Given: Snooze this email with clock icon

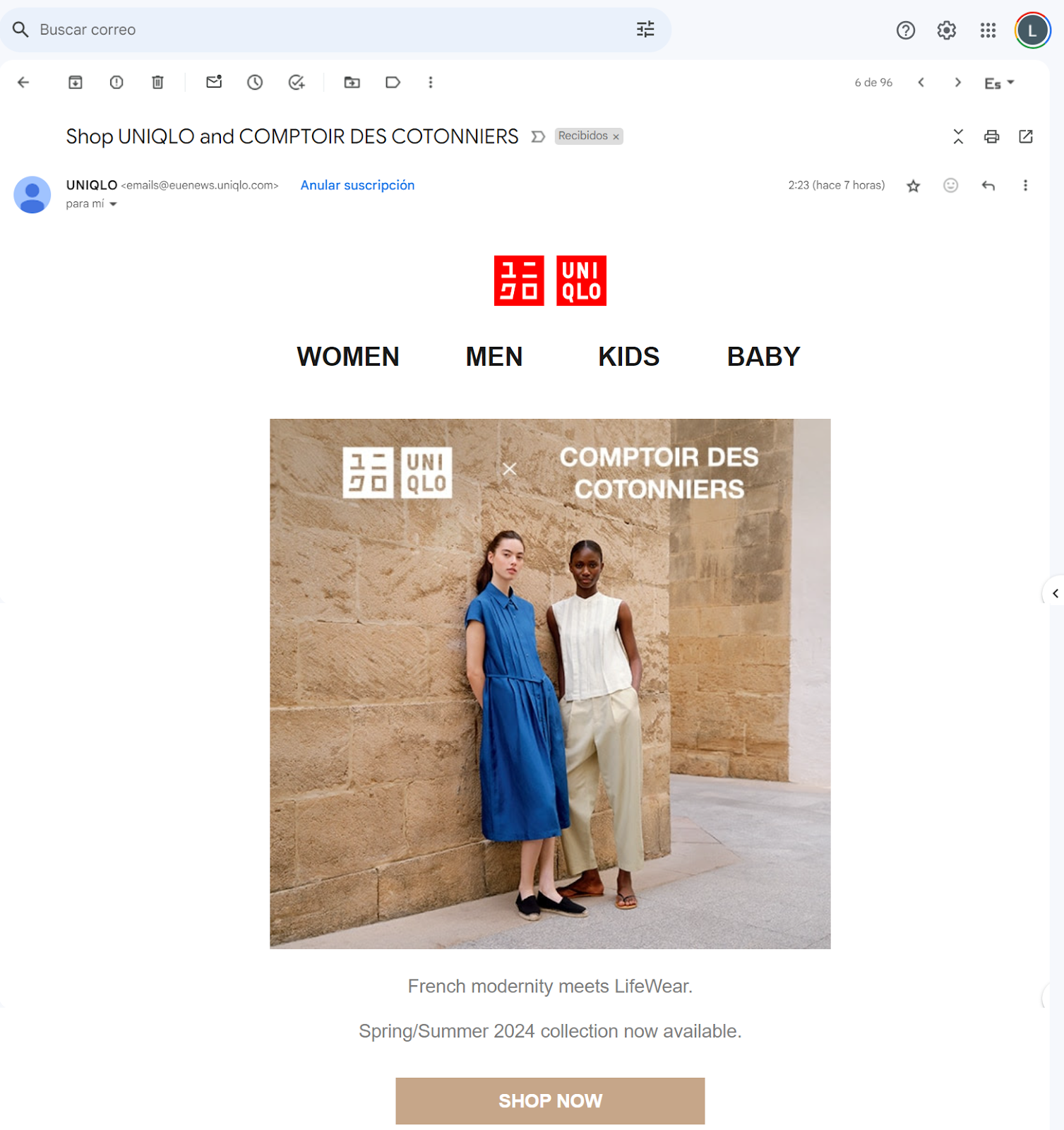Looking at the screenshot, I should pos(255,83).
